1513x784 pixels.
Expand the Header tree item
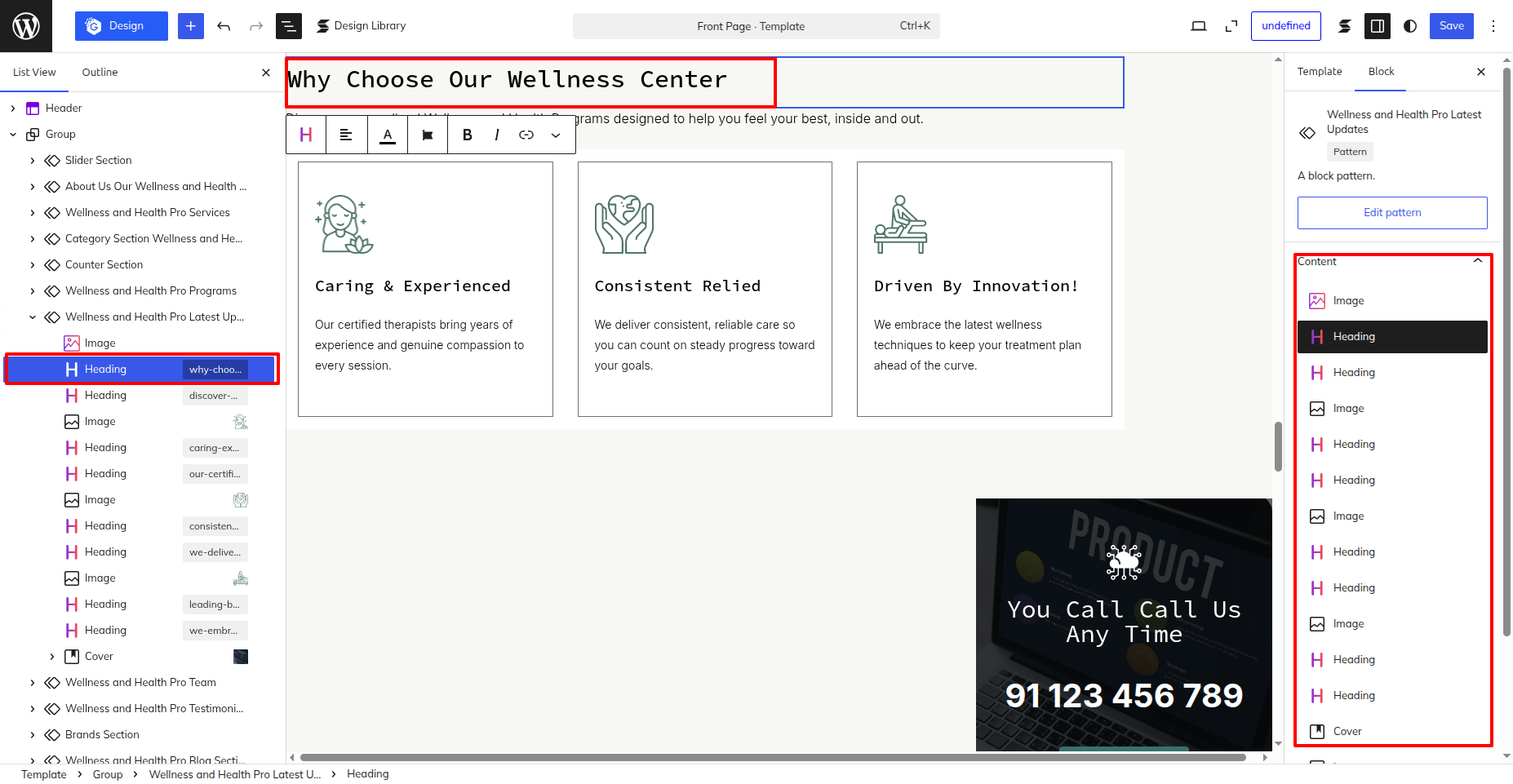13,108
